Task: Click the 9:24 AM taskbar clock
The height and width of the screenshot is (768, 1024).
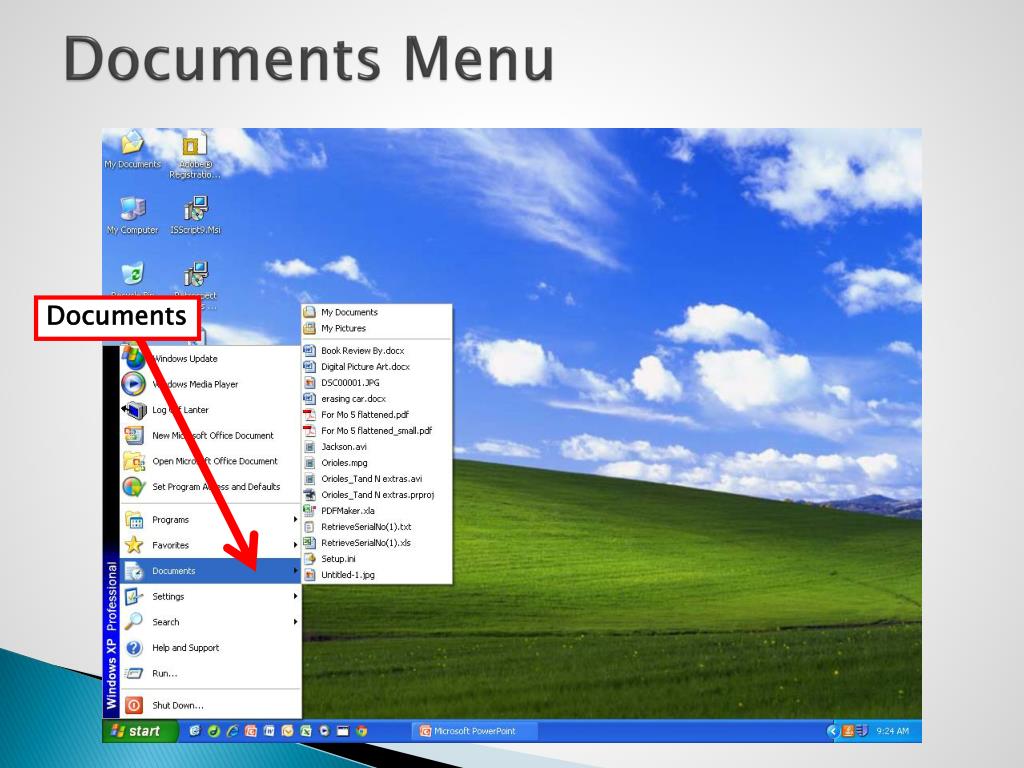Action: pos(892,731)
